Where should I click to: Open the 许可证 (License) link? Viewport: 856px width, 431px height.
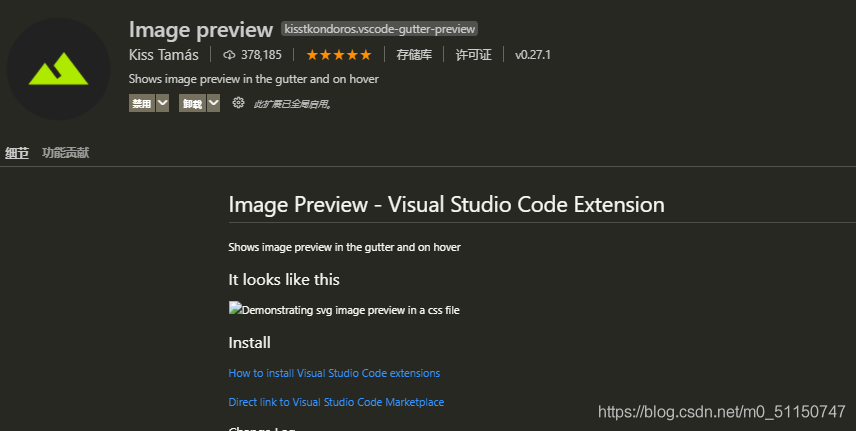tap(474, 55)
